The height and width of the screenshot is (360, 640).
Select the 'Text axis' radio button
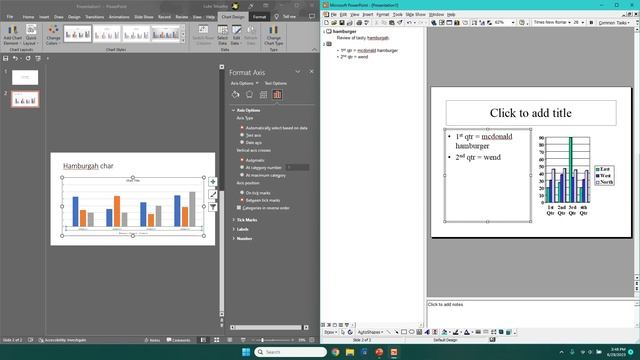(x=242, y=135)
